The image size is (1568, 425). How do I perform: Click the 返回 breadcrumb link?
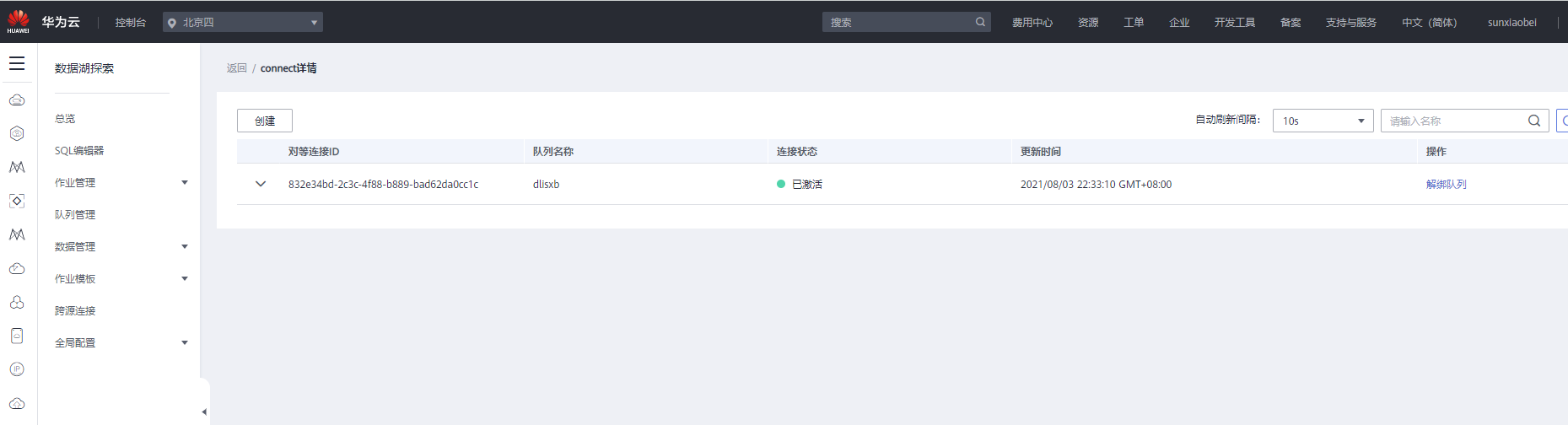click(x=236, y=68)
